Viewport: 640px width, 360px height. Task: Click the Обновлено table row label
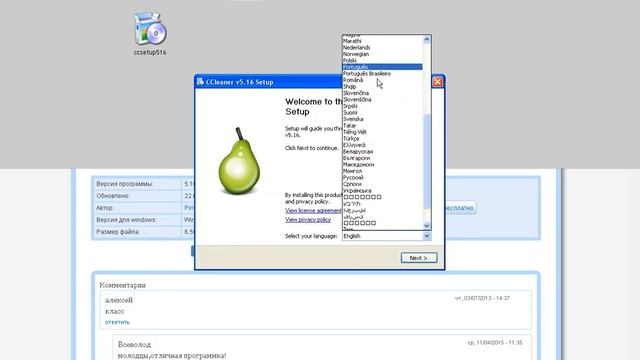(113, 196)
